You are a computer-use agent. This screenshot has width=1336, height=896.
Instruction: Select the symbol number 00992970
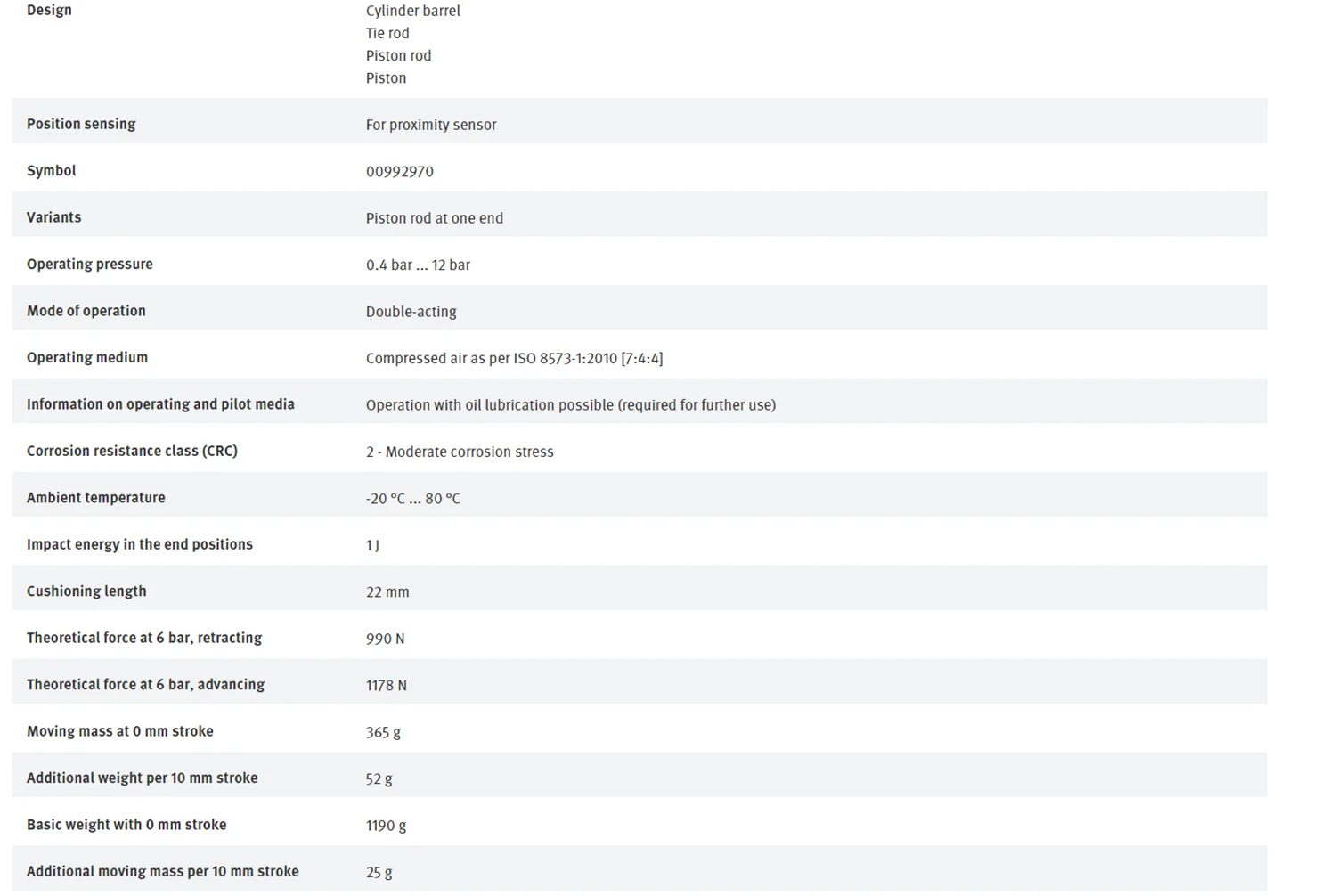pos(400,172)
